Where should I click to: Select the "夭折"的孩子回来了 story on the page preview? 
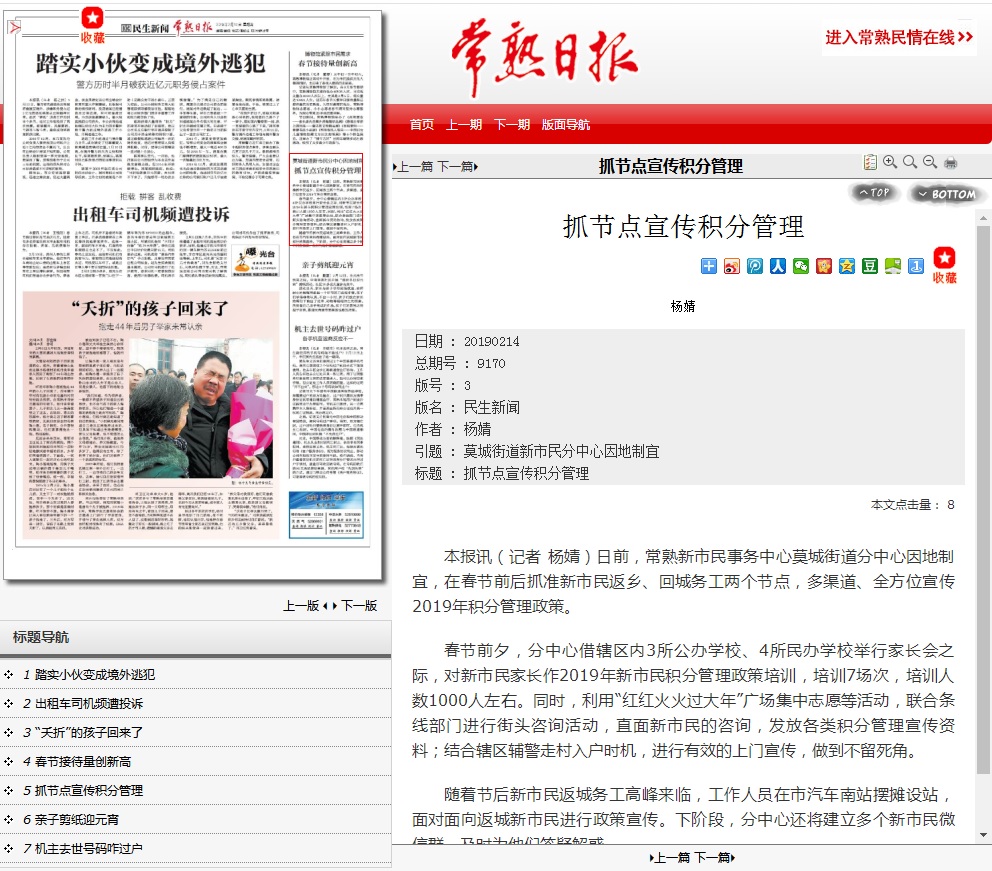pyautogui.click(x=151, y=415)
